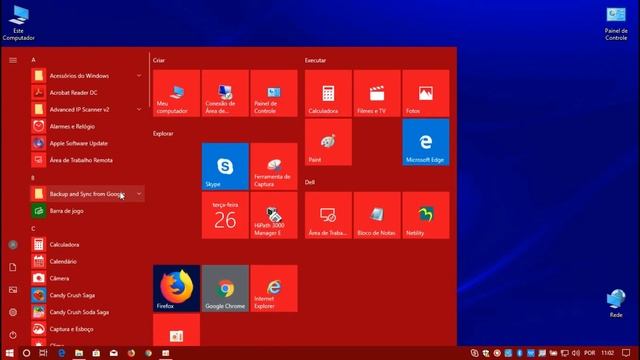This screenshot has height=360, width=640.
Task: Open Mail app on taskbar
Action: click(113, 353)
